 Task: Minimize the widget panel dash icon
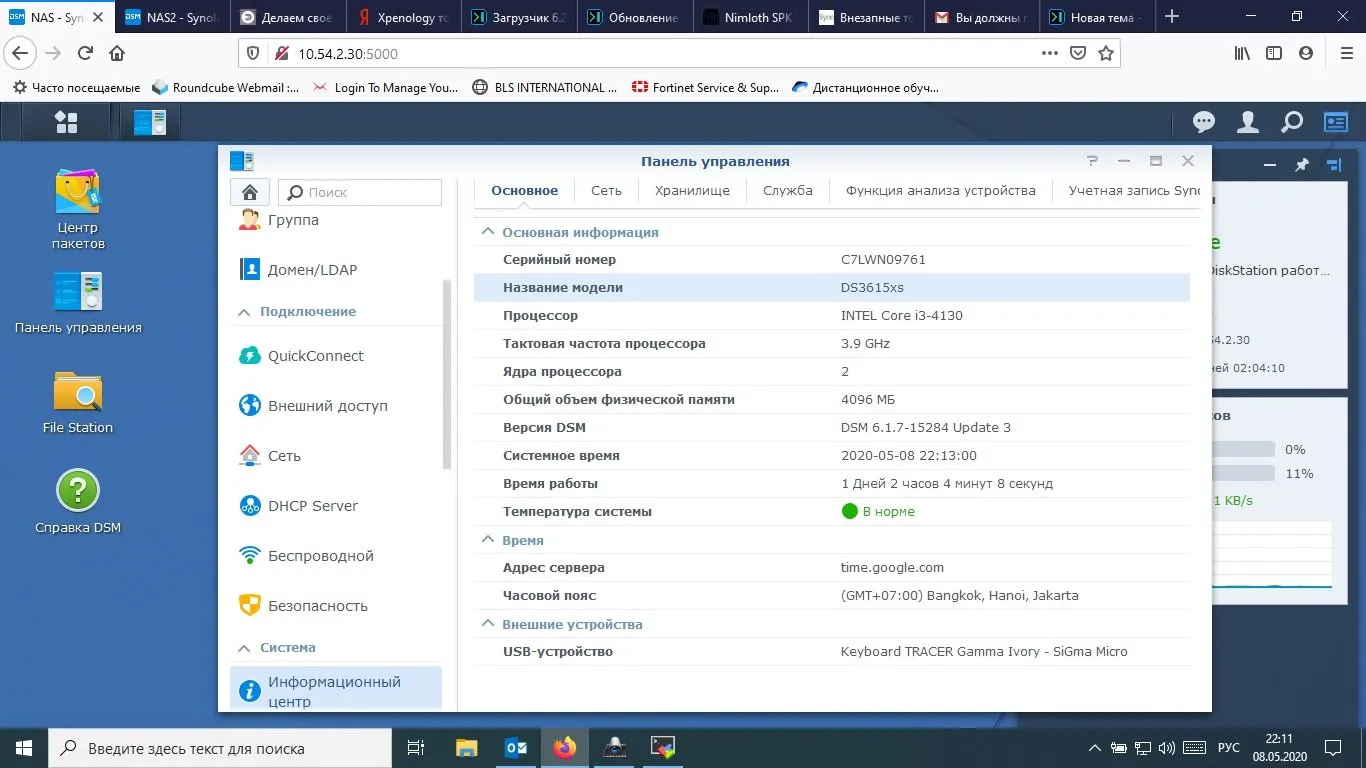tap(1268, 165)
